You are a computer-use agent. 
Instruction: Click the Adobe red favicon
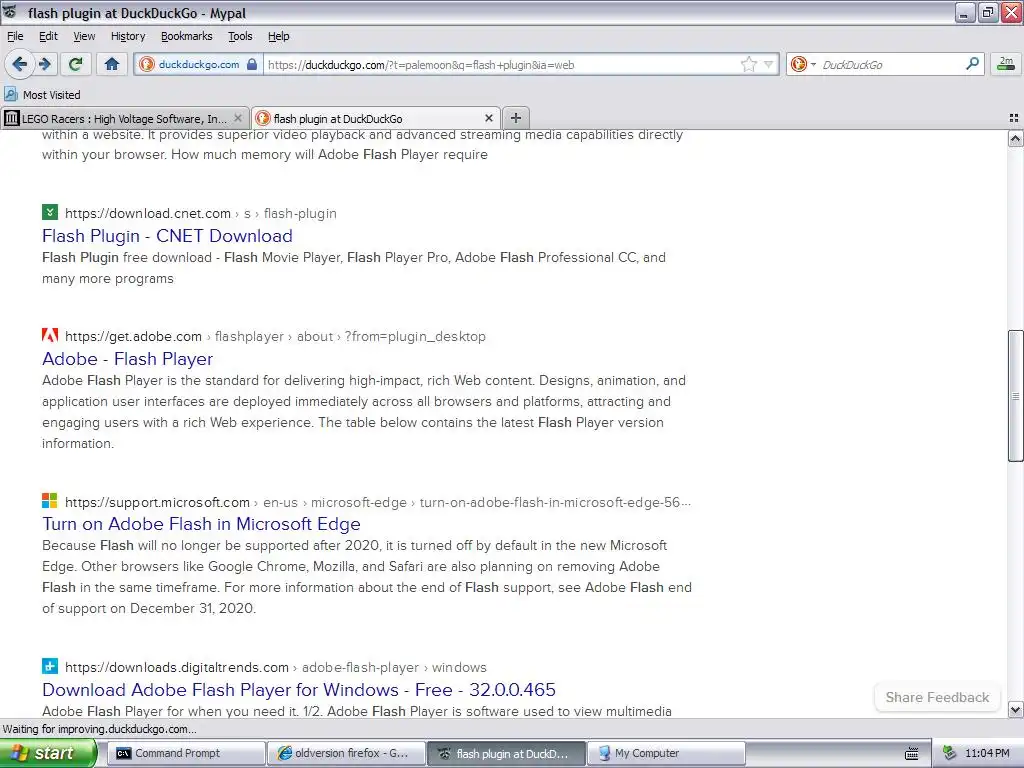[x=50, y=335]
